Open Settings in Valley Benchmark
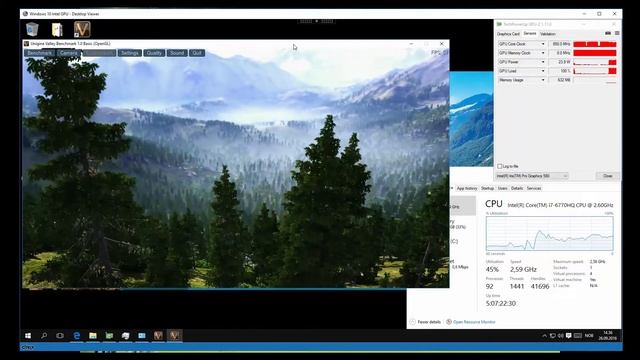 (x=129, y=53)
